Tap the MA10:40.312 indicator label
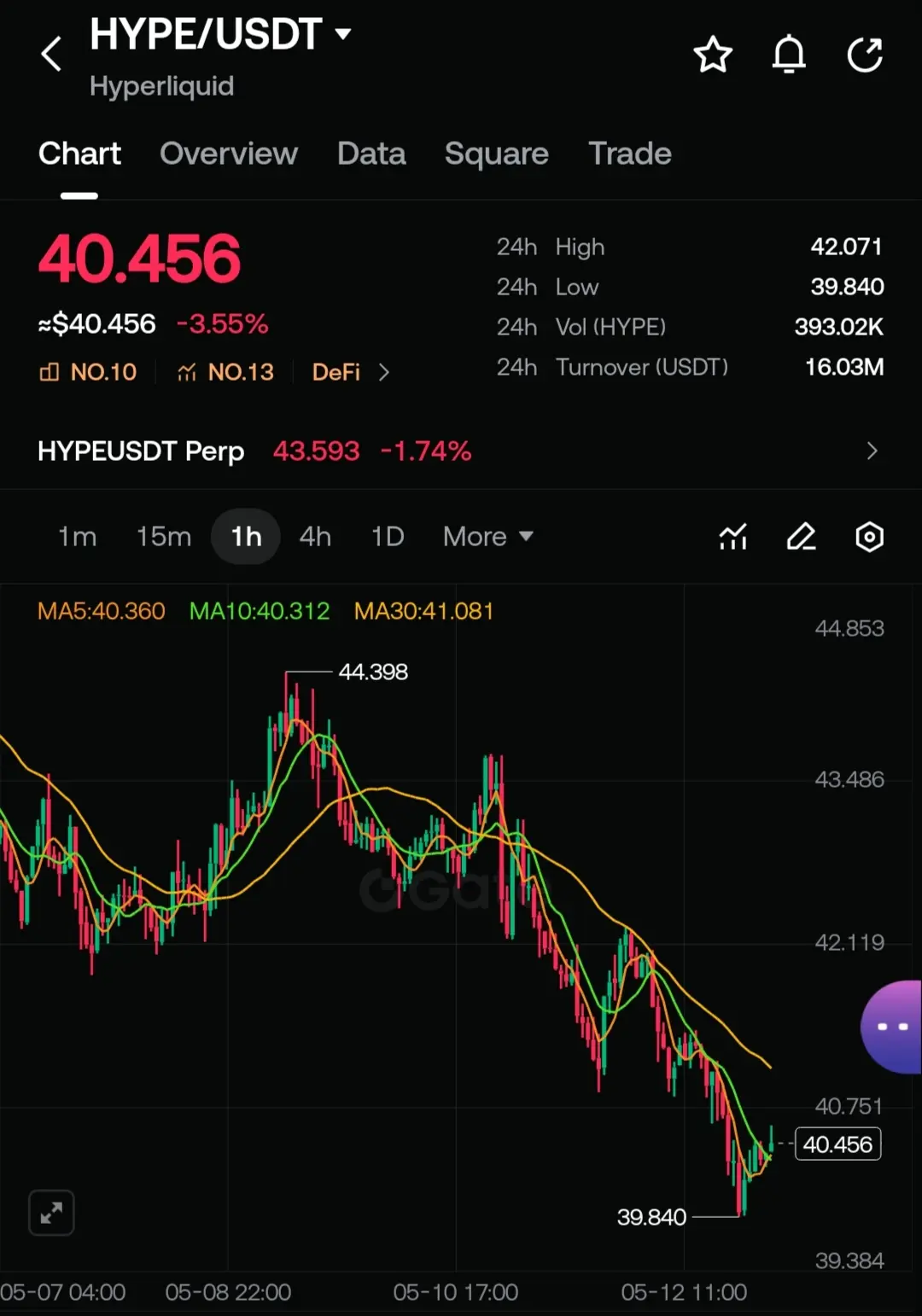 pos(259,611)
